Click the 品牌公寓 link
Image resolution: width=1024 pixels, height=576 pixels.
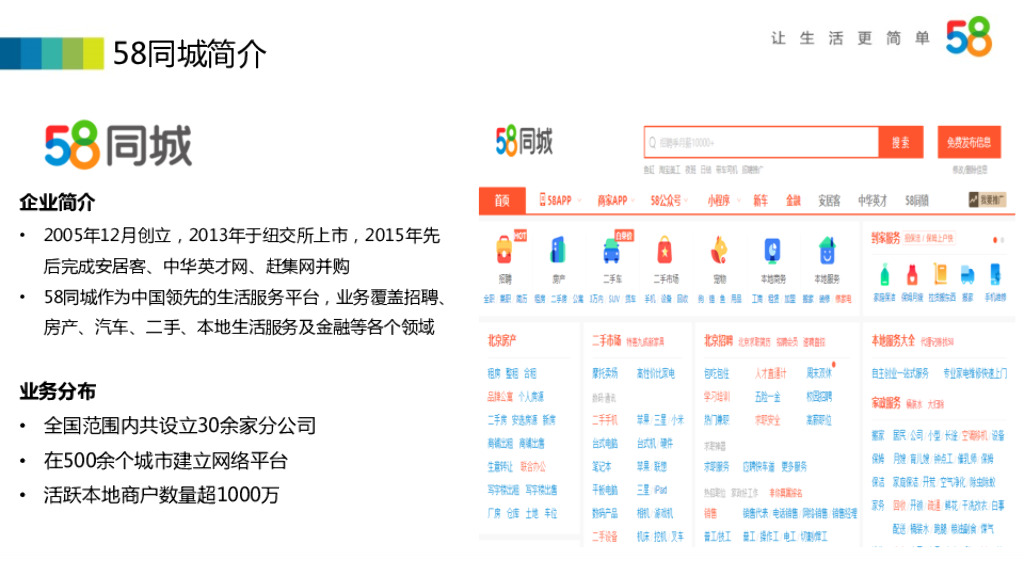(500, 396)
